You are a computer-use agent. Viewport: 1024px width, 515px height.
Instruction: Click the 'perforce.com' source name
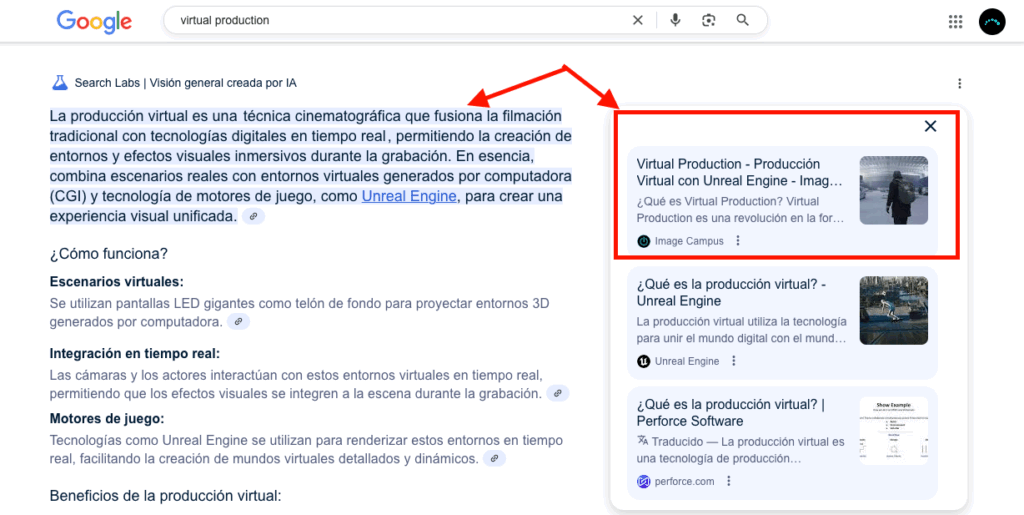click(684, 481)
